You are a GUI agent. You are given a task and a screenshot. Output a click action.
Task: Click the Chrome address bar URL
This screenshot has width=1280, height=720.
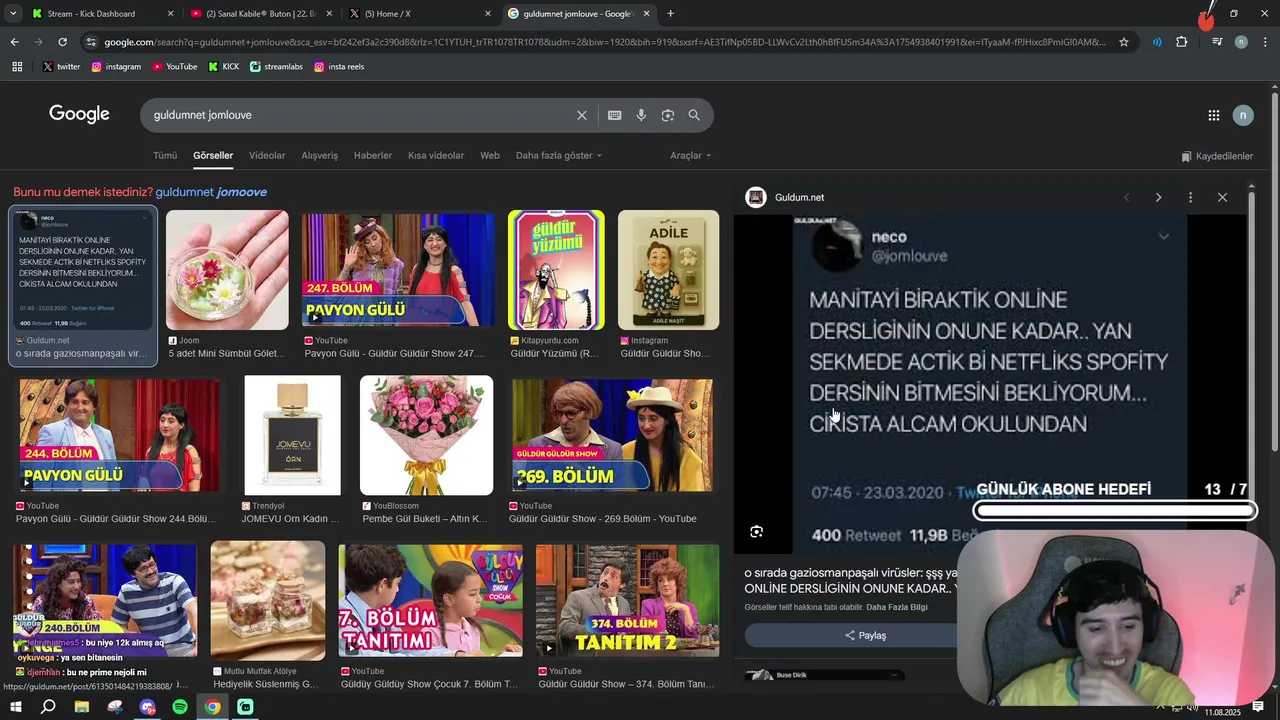pyautogui.click(x=605, y=42)
